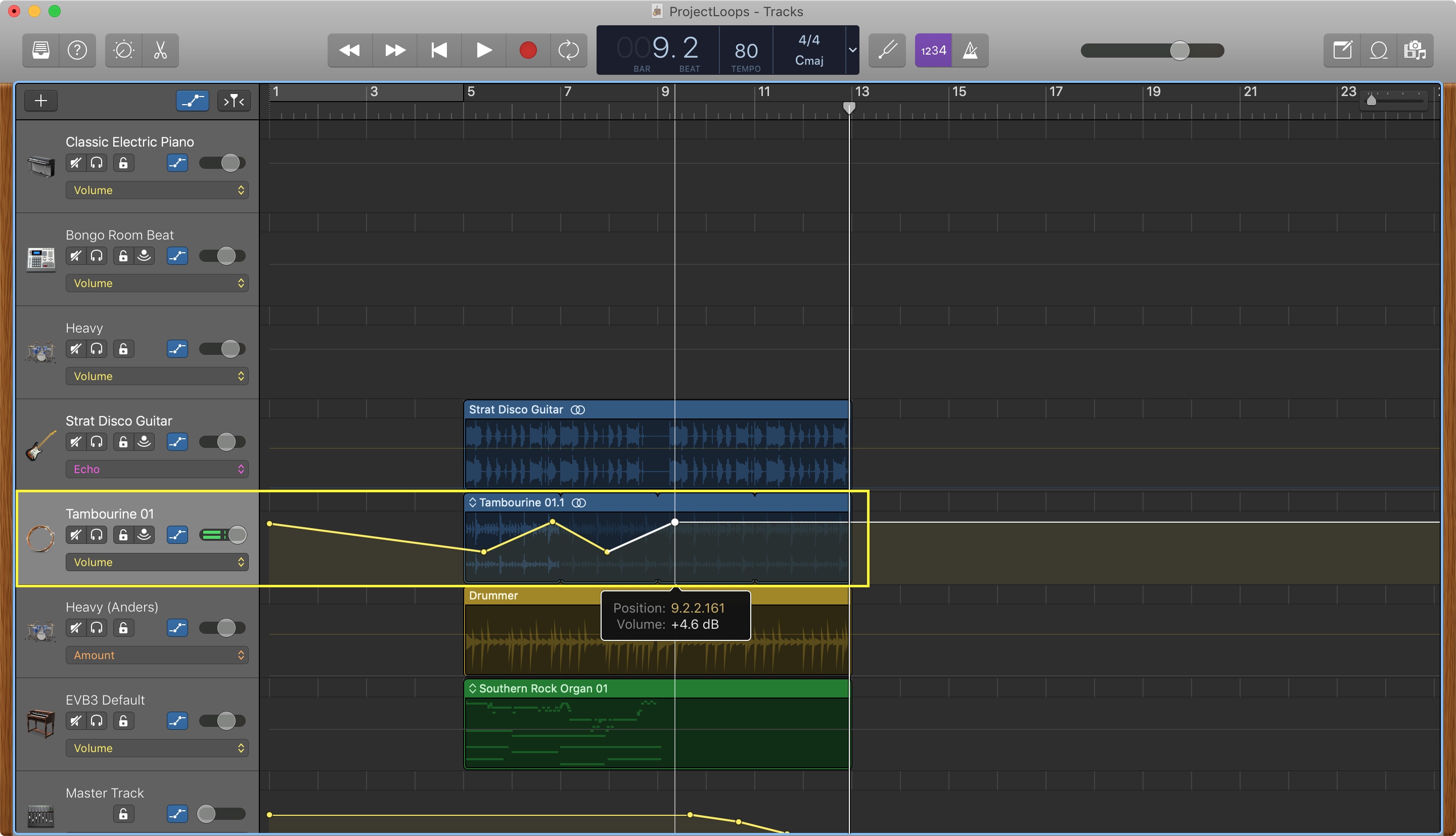Lock the Master Track
Viewport: 1456px width, 836px height.
point(123,814)
